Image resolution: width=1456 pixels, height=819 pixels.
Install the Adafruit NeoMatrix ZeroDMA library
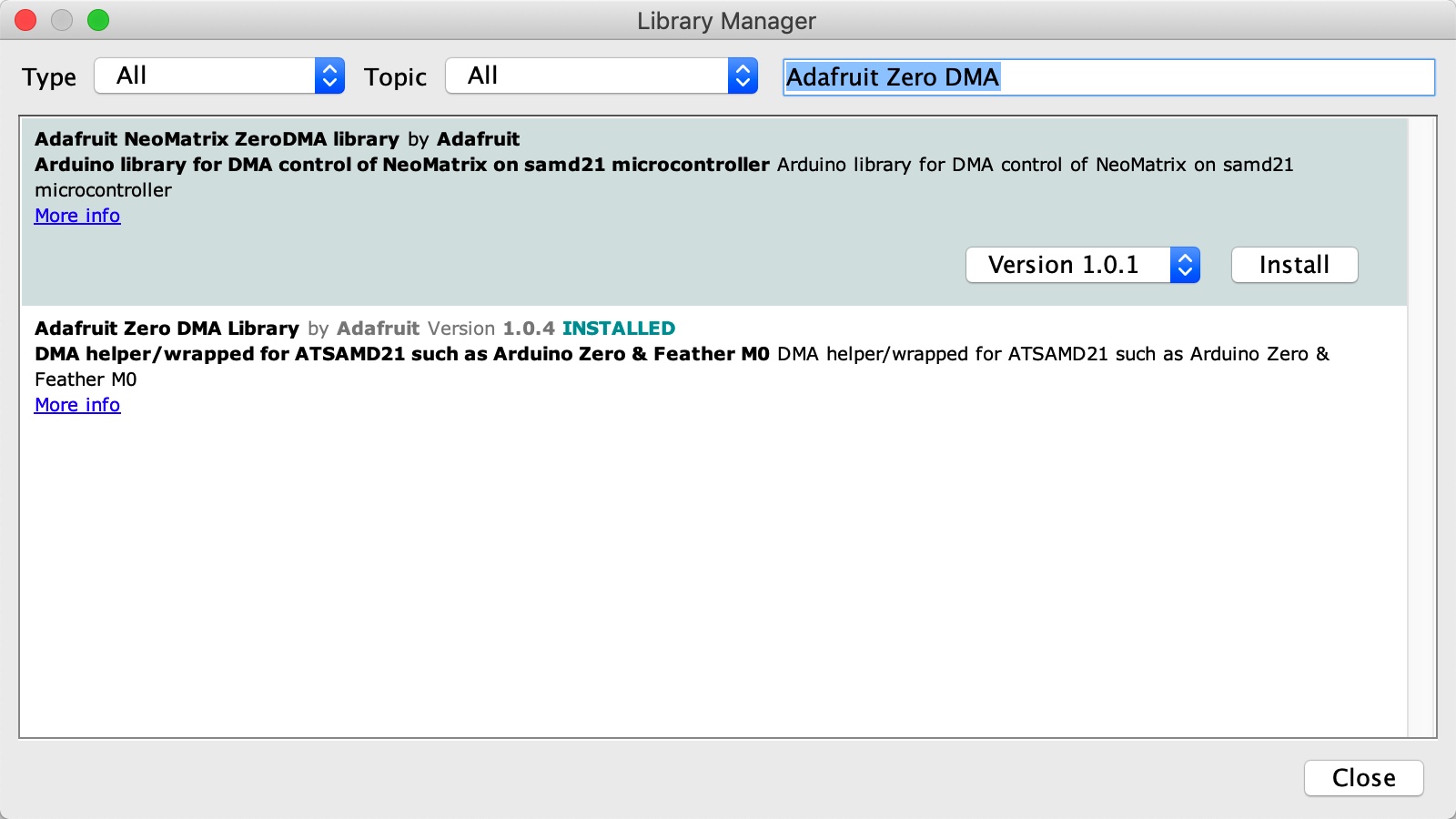[1294, 265]
